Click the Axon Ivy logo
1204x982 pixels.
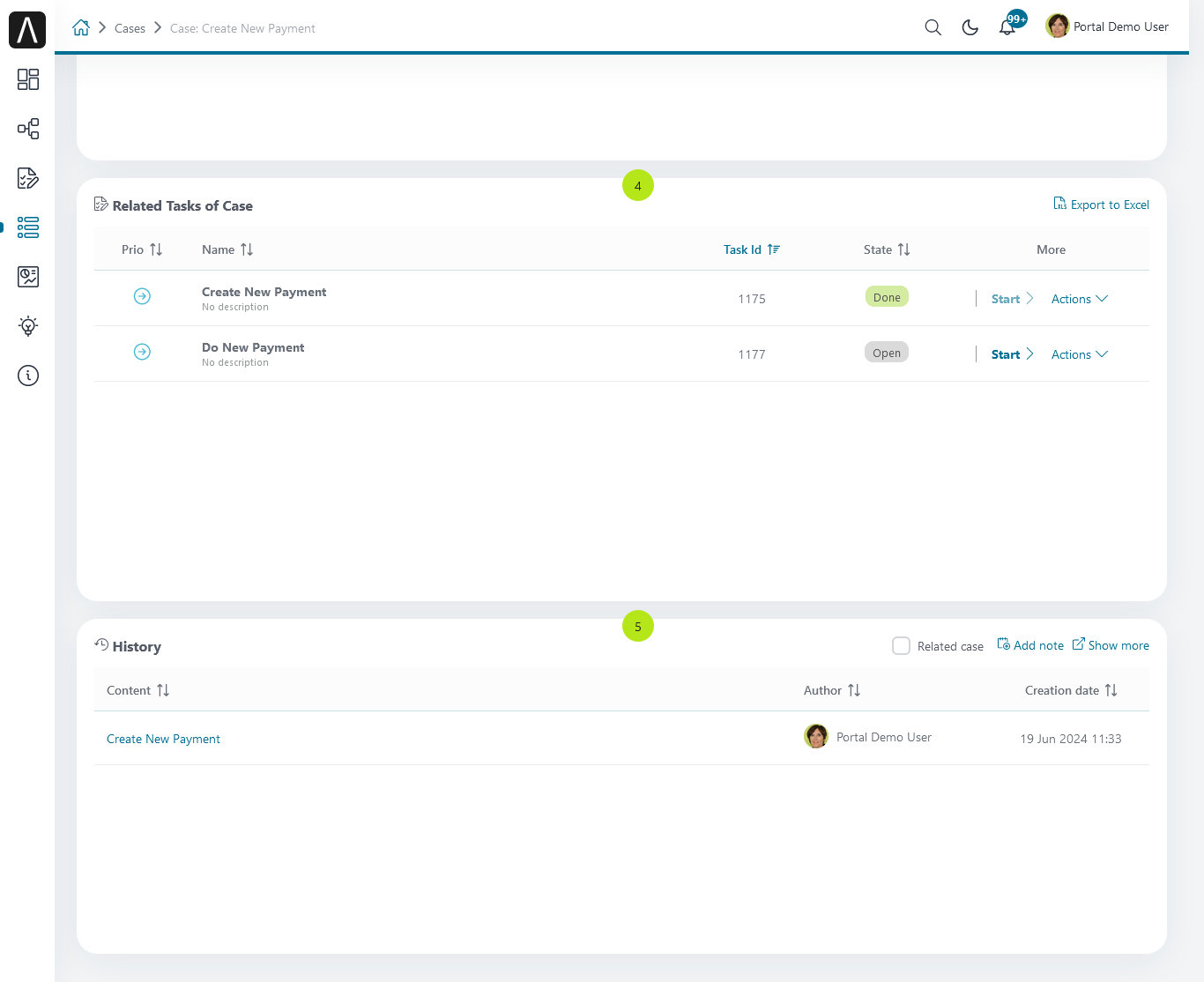tap(27, 30)
